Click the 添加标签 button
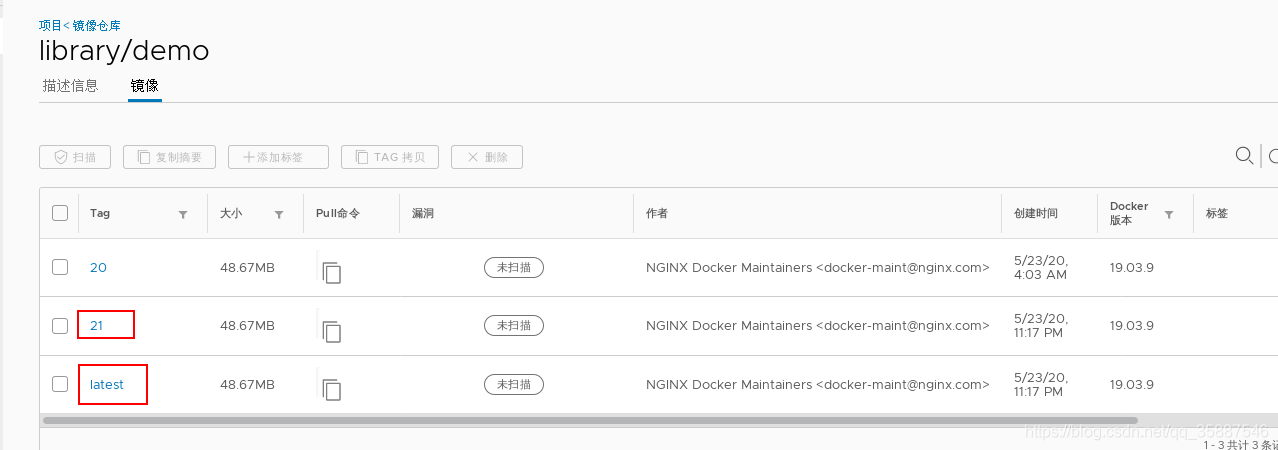 pyautogui.click(x=279, y=157)
